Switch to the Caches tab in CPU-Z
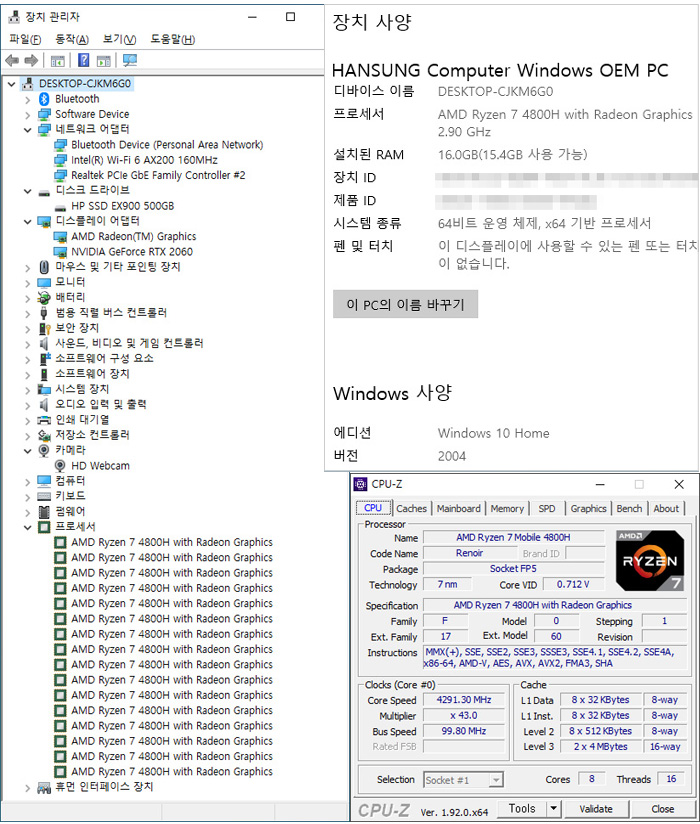Screen dimensions: 700x824 (x=411, y=509)
